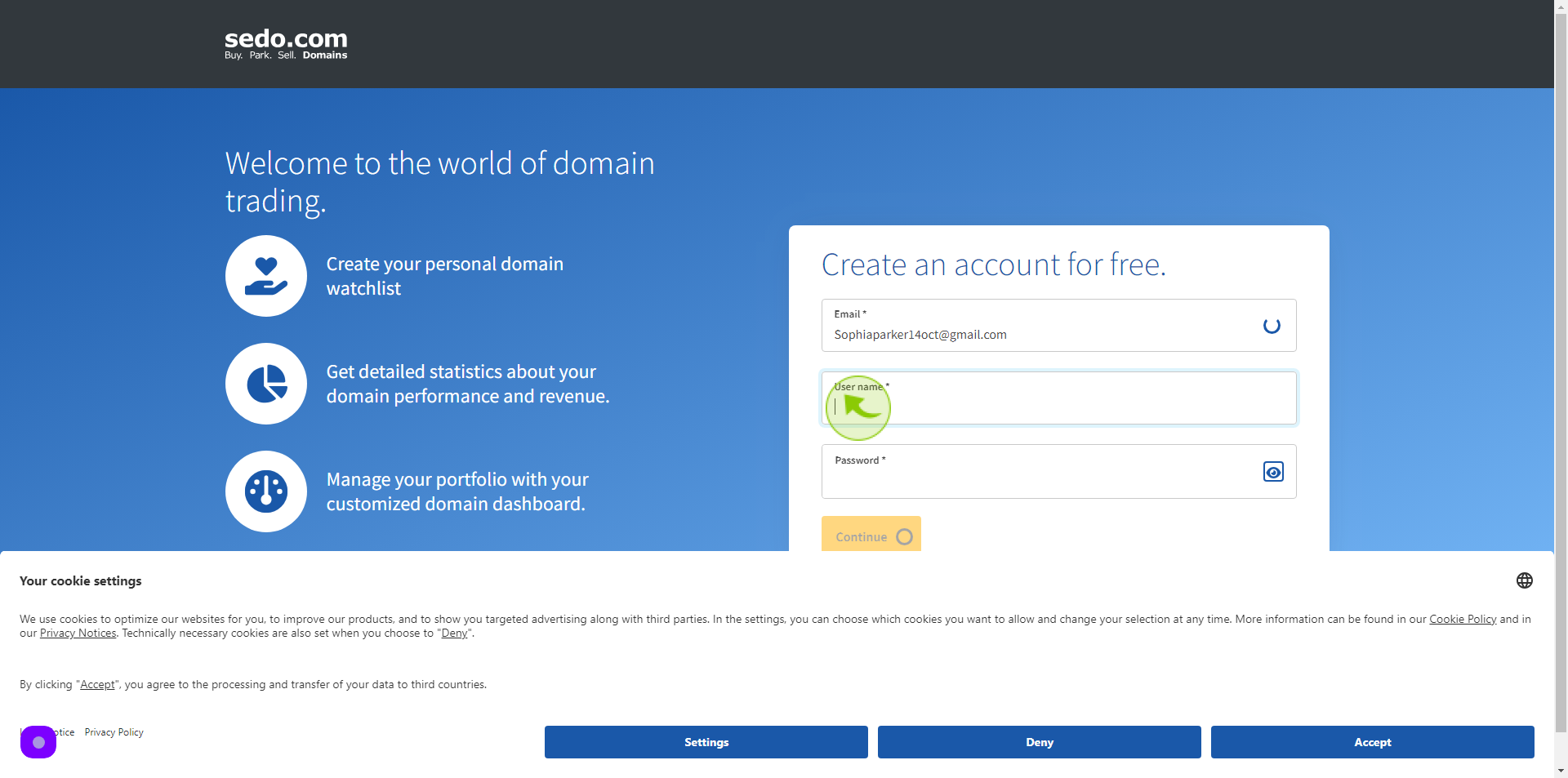Click the purple round widget icon
The width and height of the screenshot is (1568, 778).
pos(38,742)
